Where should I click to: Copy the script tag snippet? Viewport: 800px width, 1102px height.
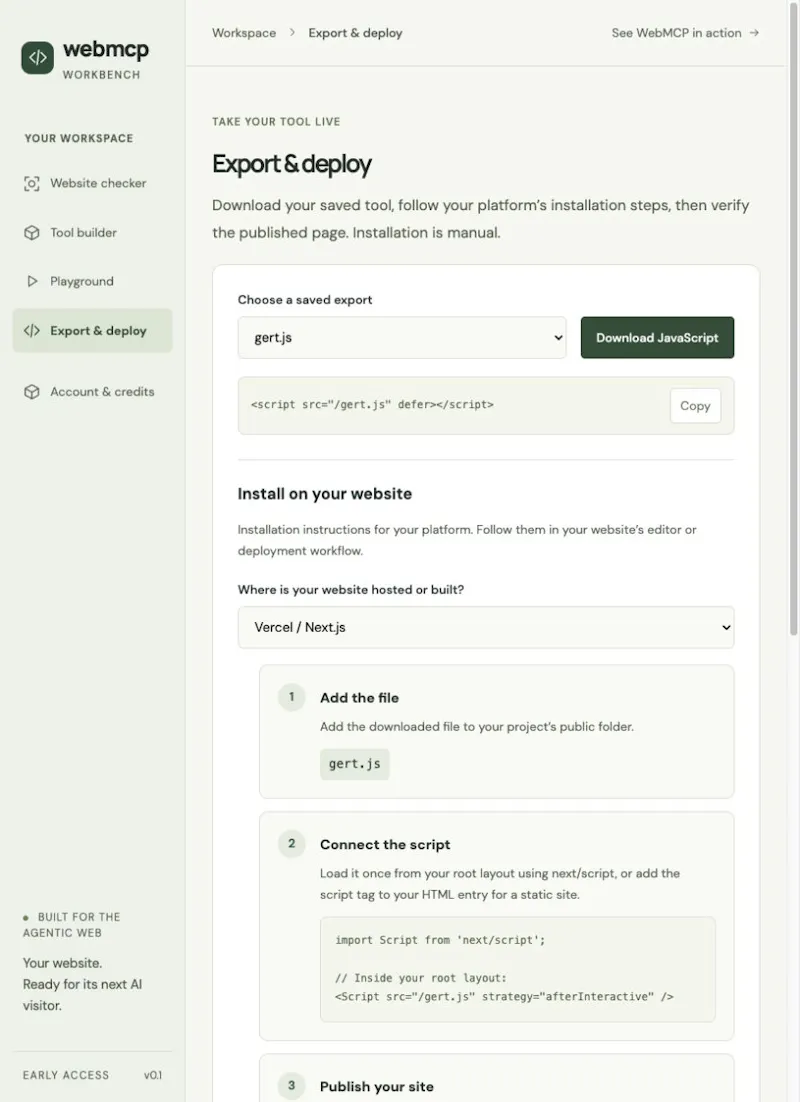click(x=695, y=406)
